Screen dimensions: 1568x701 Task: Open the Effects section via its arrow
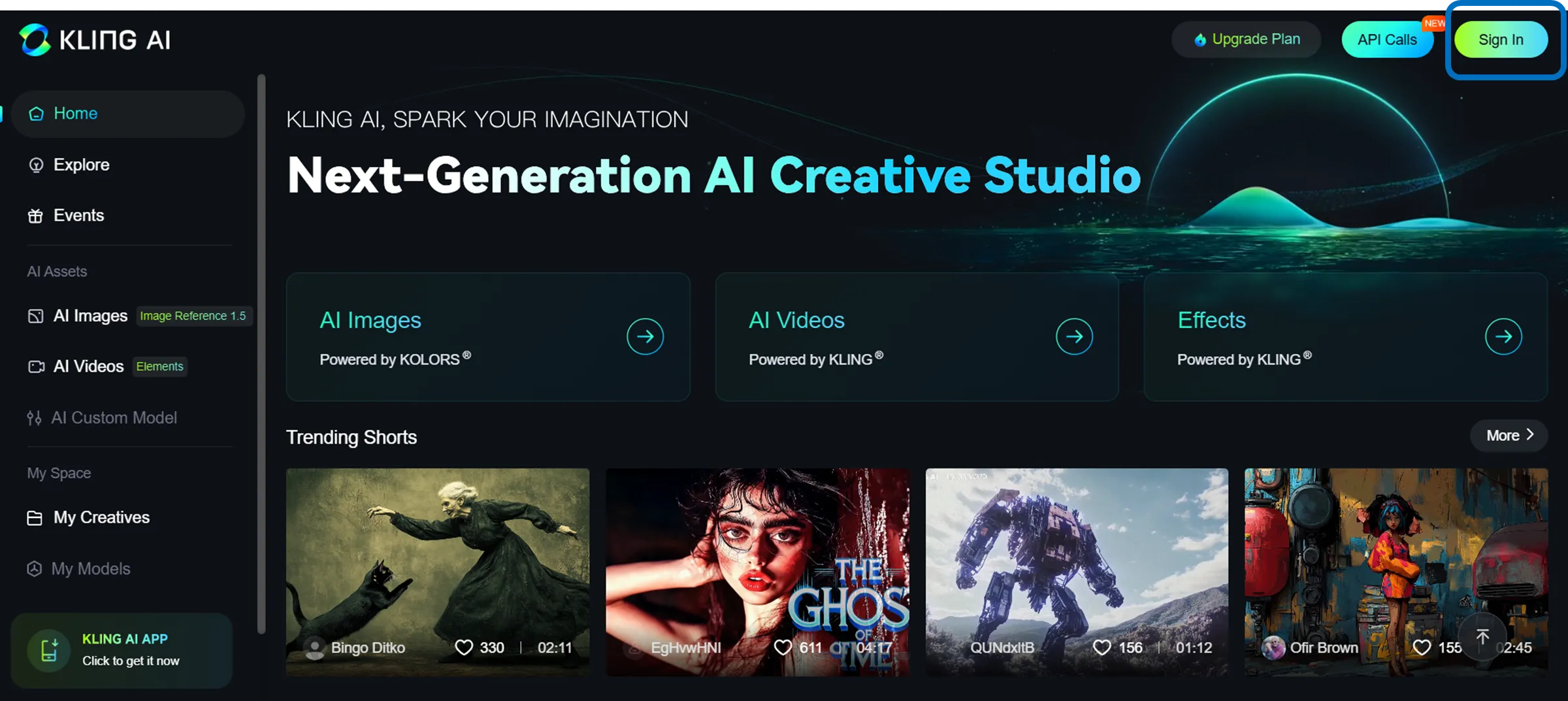[1503, 336]
